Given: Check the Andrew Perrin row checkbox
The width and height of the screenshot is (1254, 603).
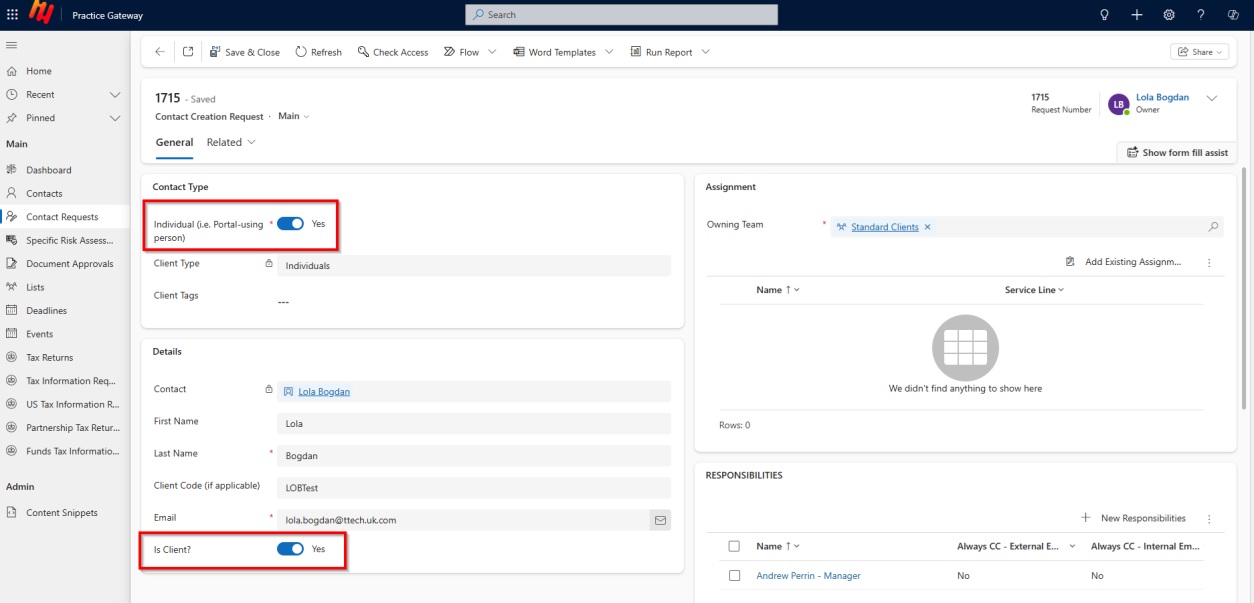Looking at the screenshot, I should click(x=734, y=576).
